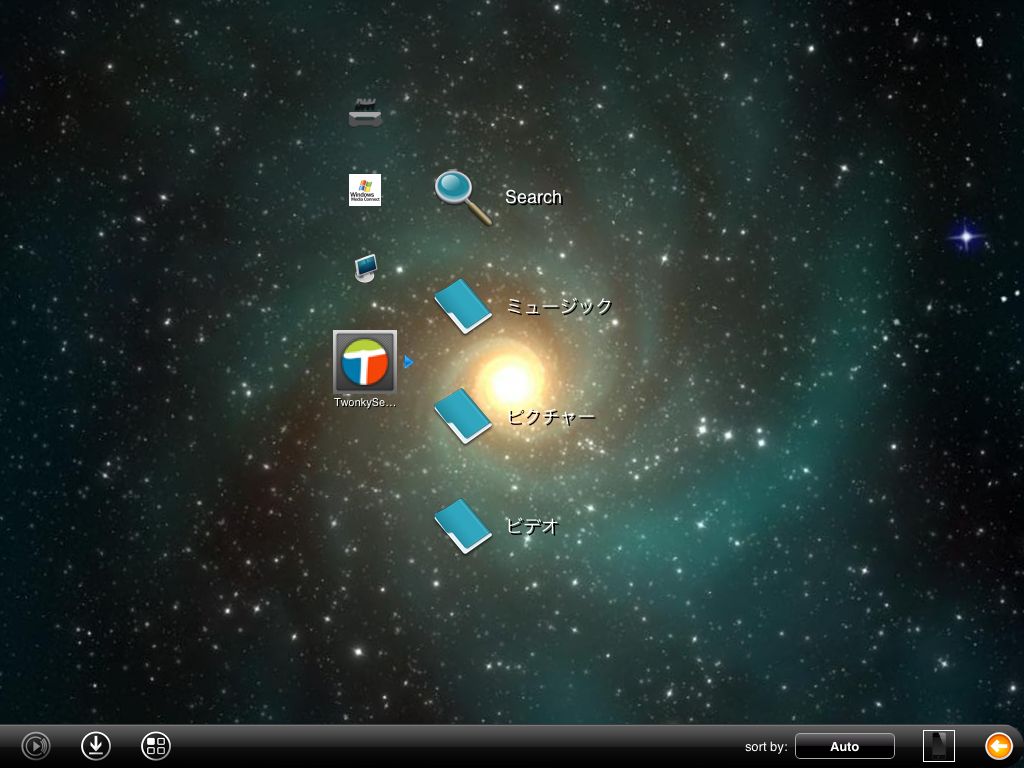Open the sort by Auto dropdown
The width and height of the screenshot is (1024, 768).
[x=844, y=746]
